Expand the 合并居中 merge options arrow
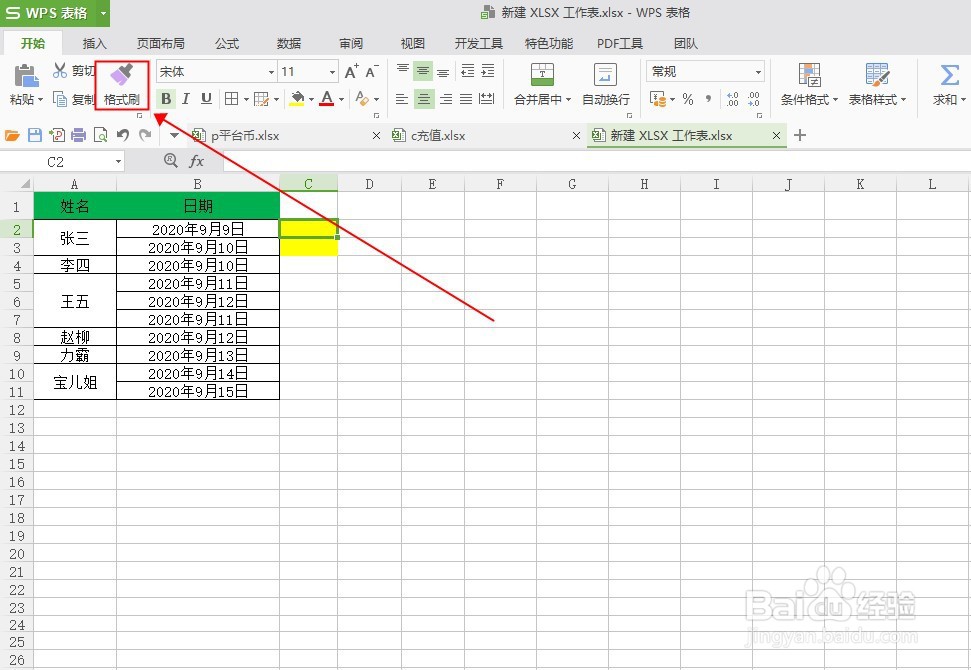The image size is (971, 670). point(568,100)
